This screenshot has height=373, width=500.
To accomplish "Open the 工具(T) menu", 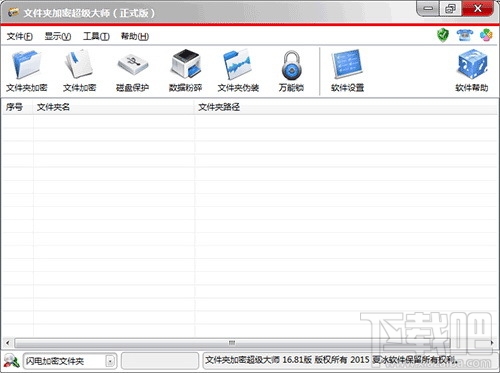I will pos(96,36).
